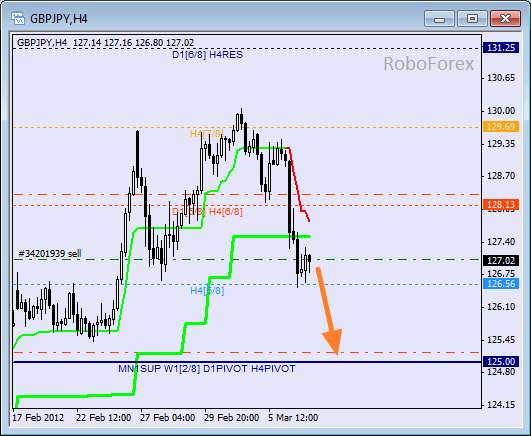Click the GBPJPY chart window icon

(x=18, y=18)
